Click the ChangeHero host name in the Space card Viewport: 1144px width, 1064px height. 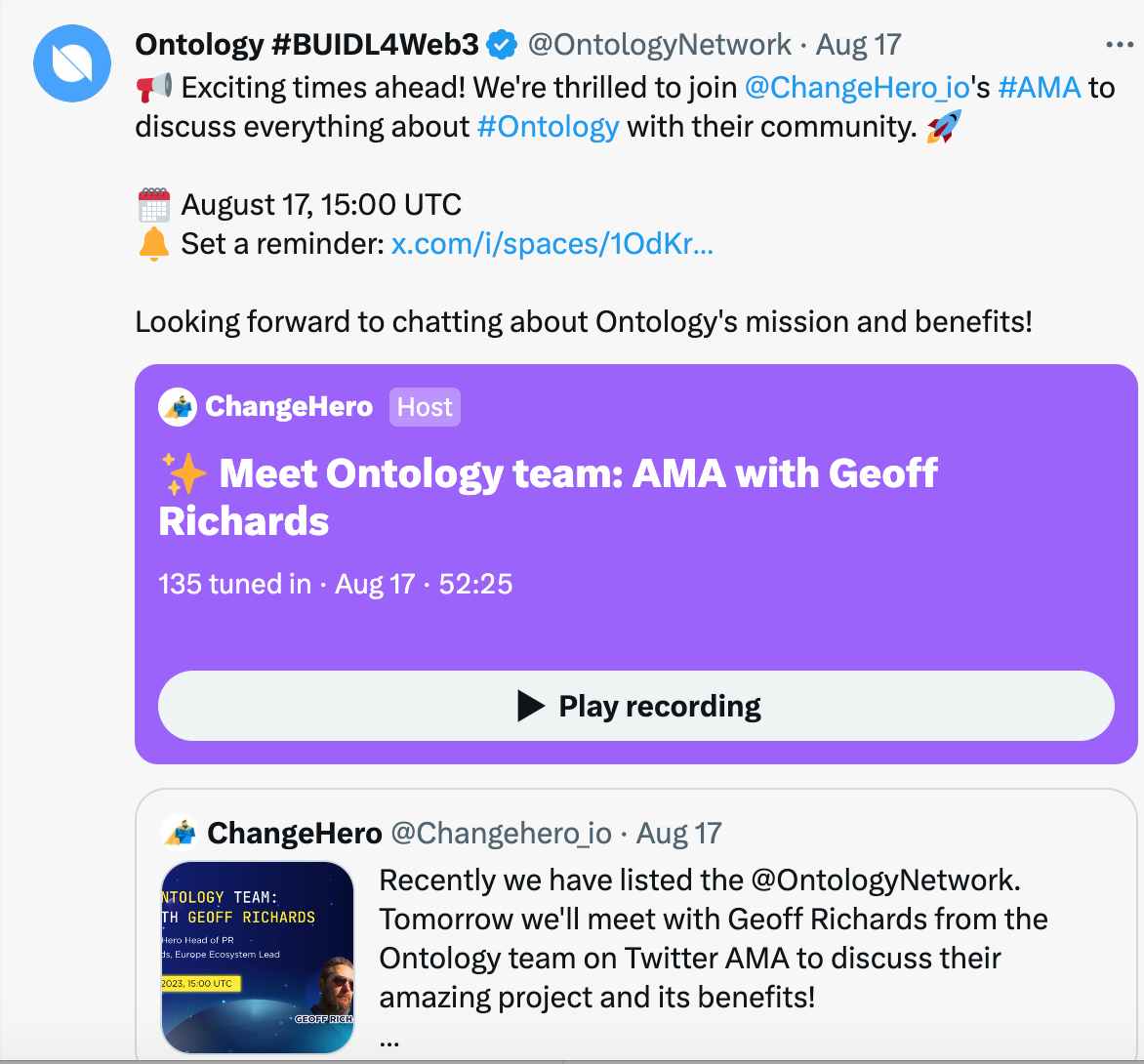point(289,407)
